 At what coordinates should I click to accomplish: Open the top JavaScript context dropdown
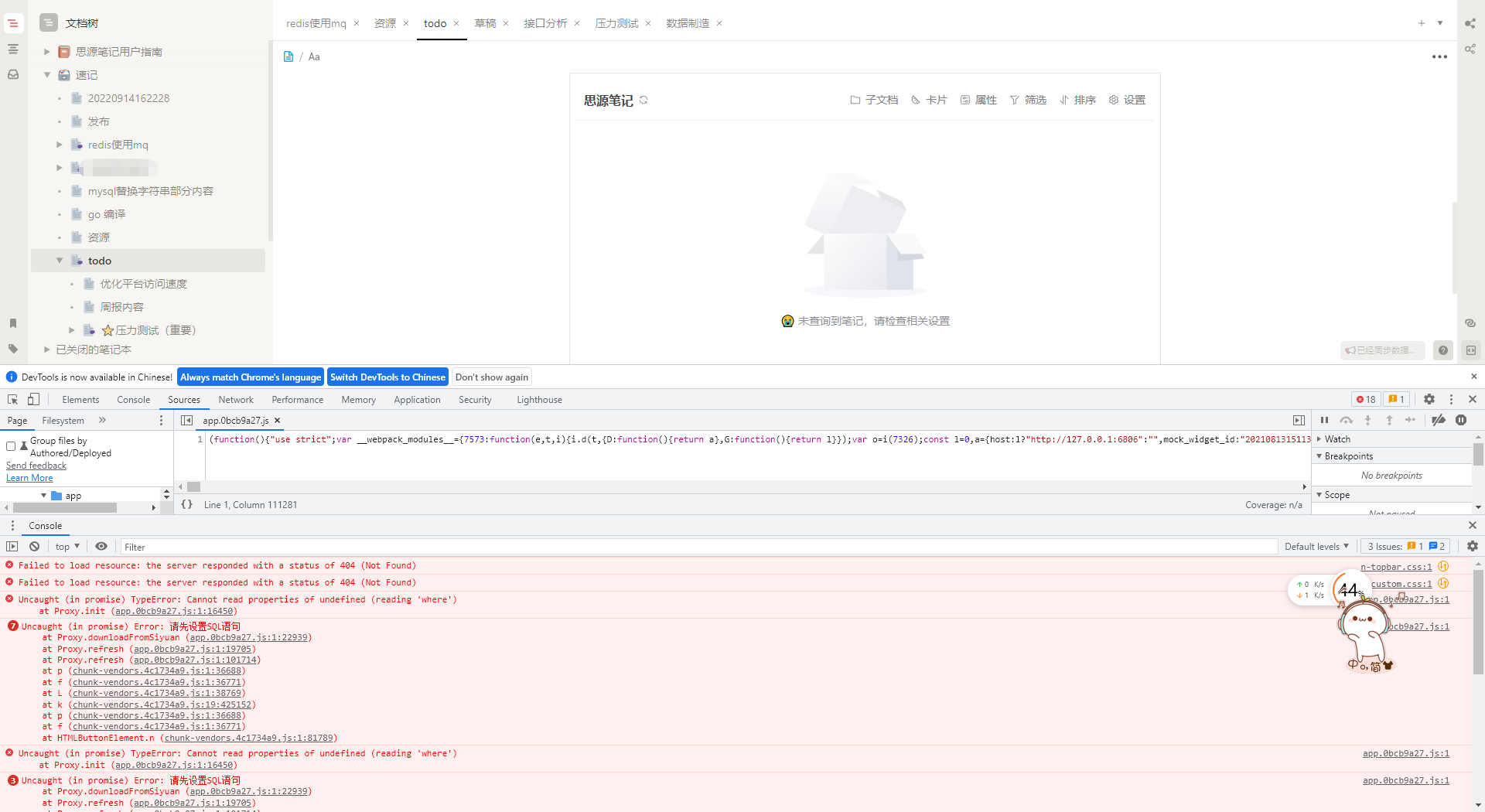[67, 546]
